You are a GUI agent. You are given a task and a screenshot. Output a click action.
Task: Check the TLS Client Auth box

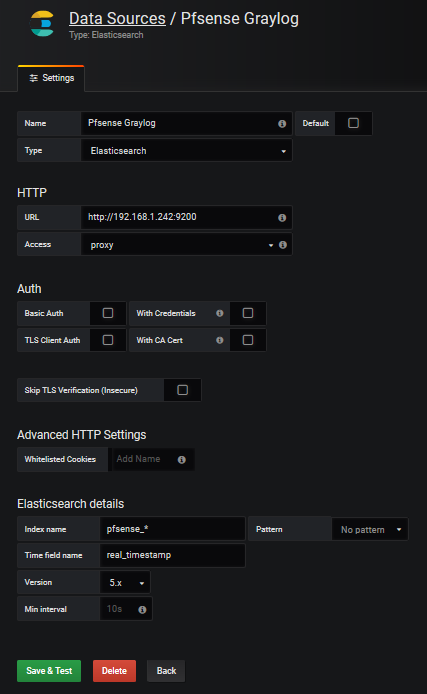pos(108,340)
